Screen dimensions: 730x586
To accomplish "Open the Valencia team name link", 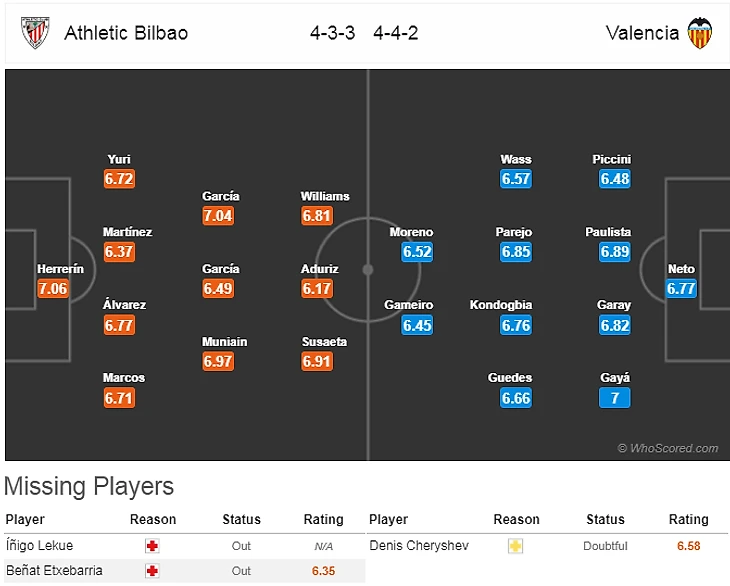I will tap(642, 33).
